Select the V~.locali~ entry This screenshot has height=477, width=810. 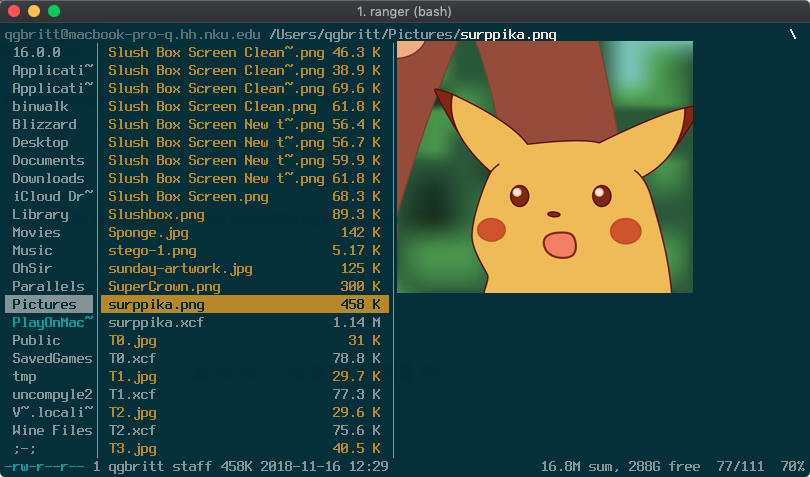[x=53, y=412]
